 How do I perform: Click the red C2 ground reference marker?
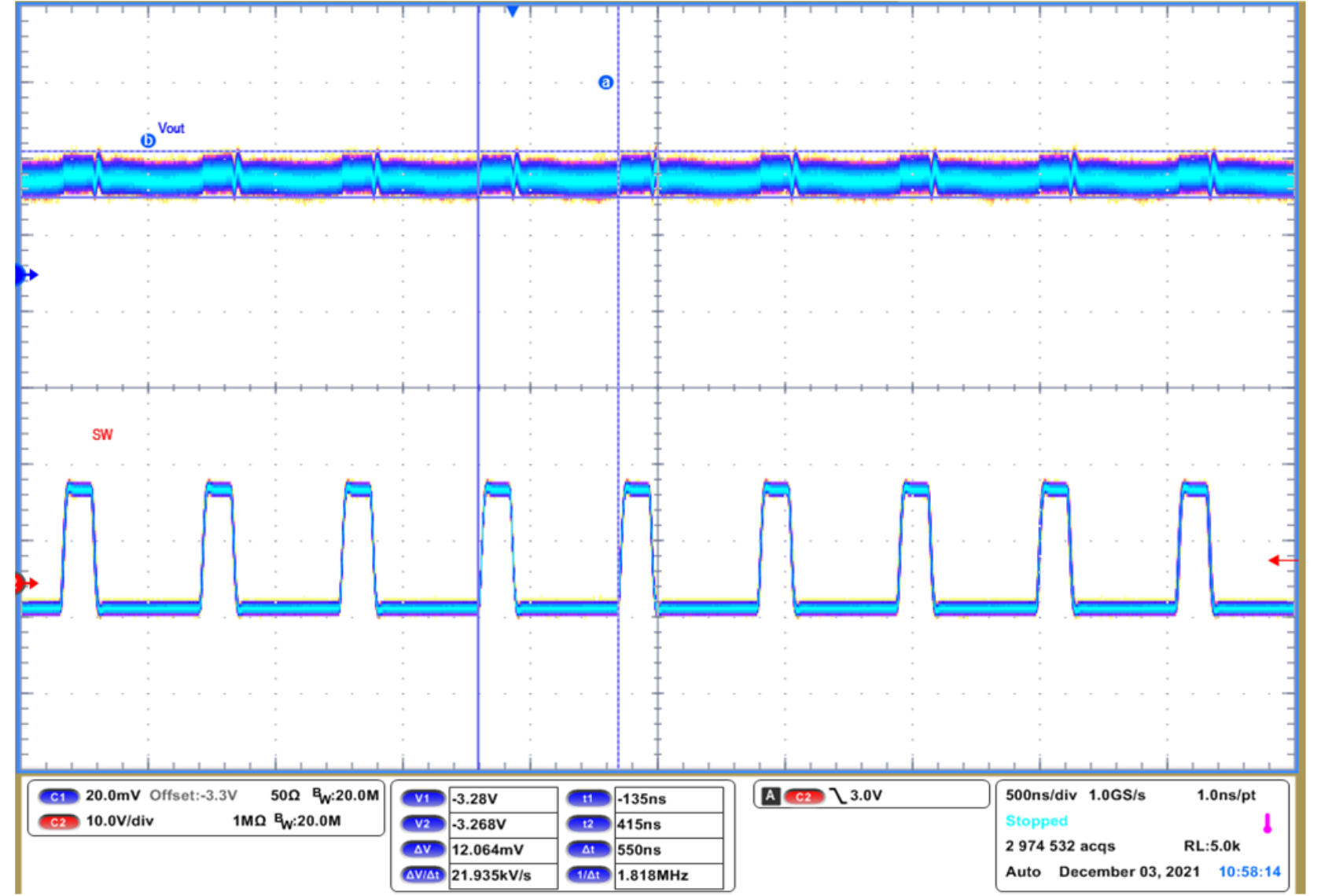pyautogui.click(x=26, y=583)
